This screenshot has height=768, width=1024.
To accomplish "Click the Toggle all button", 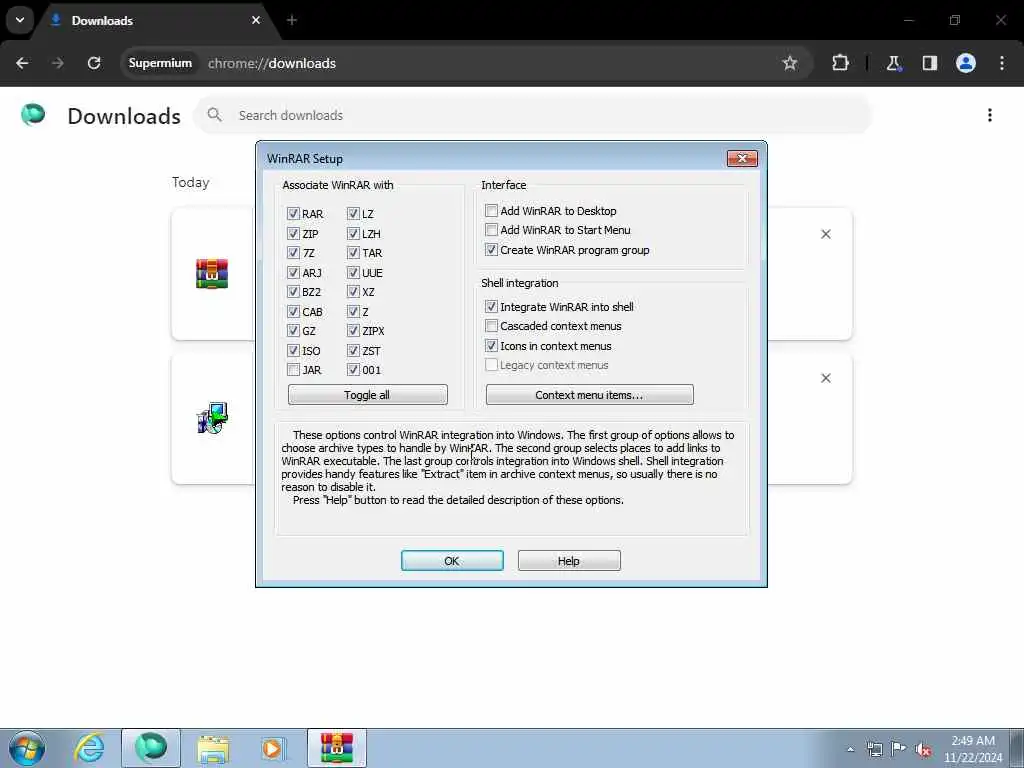I will tap(368, 394).
